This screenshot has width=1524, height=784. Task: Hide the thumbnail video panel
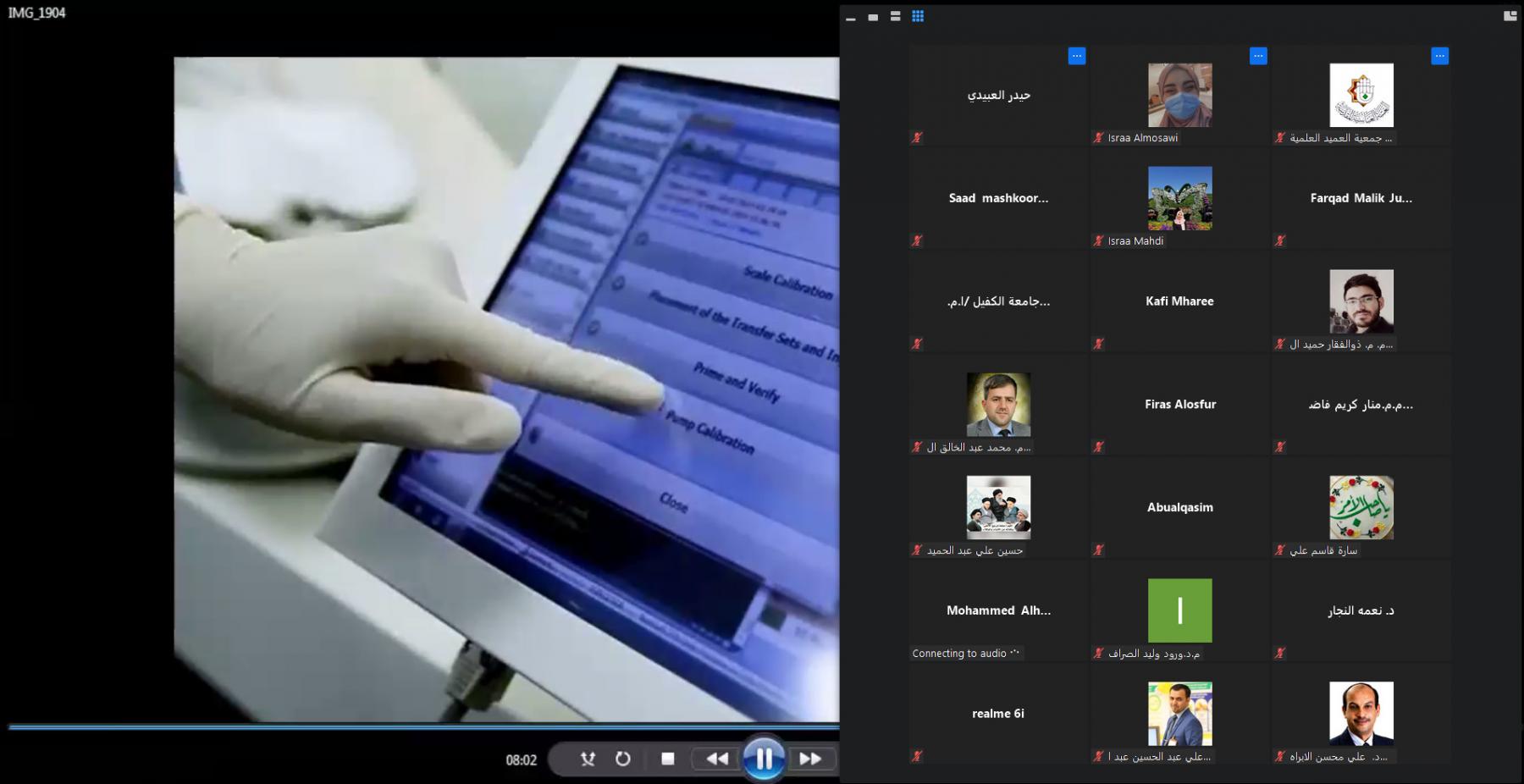(851, 18)
